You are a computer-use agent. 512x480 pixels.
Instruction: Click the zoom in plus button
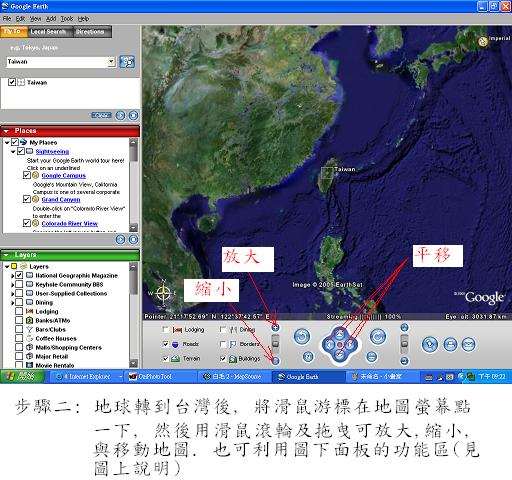click(x=275, y=328)
